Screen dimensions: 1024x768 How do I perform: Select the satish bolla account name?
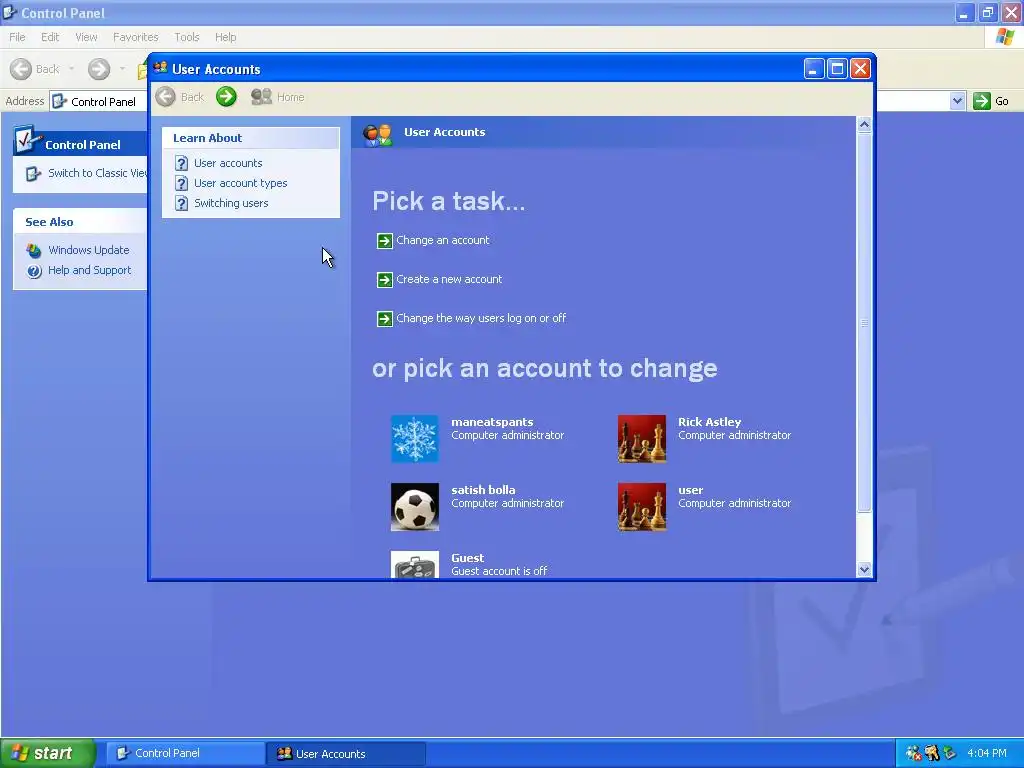click(483, 490)
